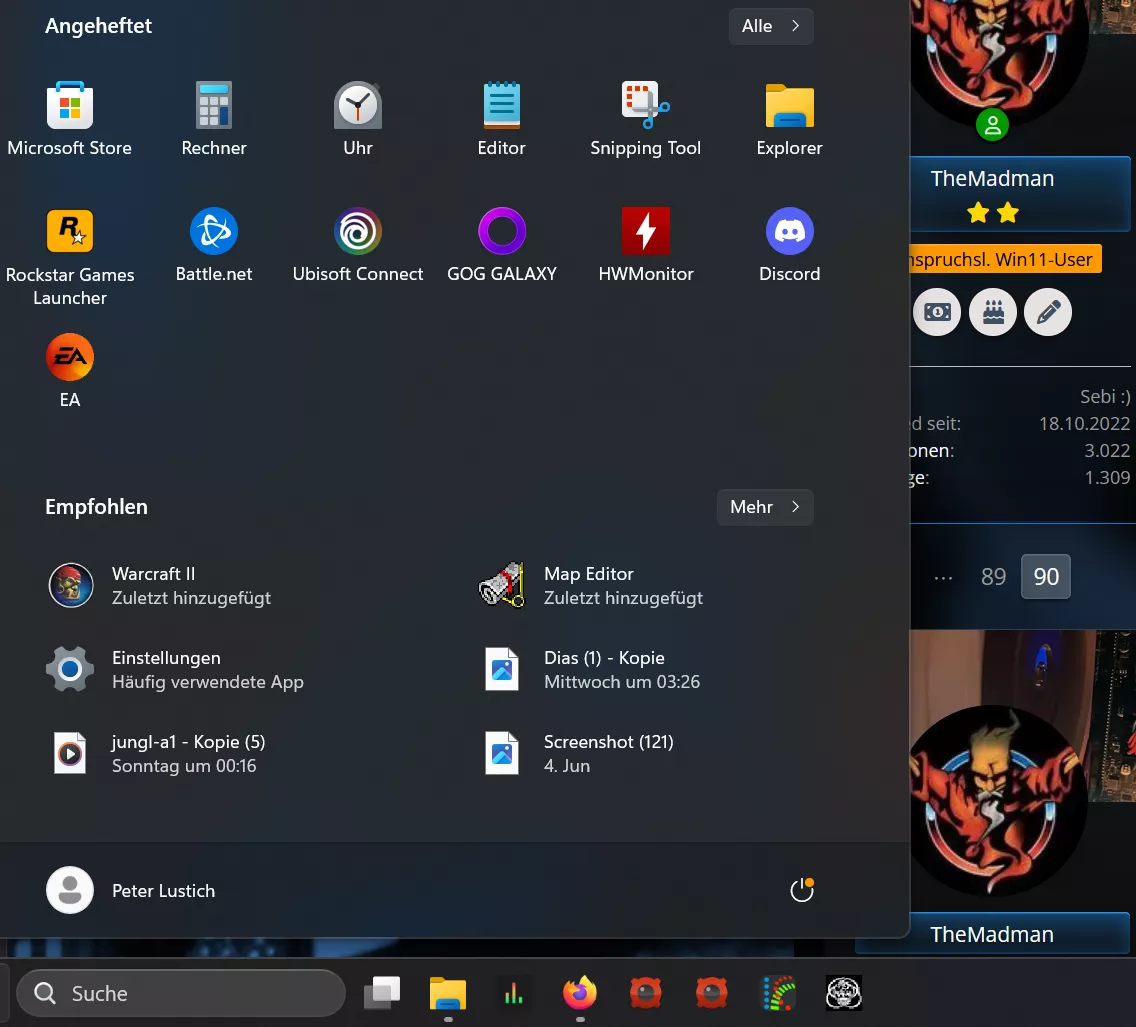Click the 1.309 posts count
Image resolution: width=1136 pixels, height=1027 pixels.
(1107, 477)
